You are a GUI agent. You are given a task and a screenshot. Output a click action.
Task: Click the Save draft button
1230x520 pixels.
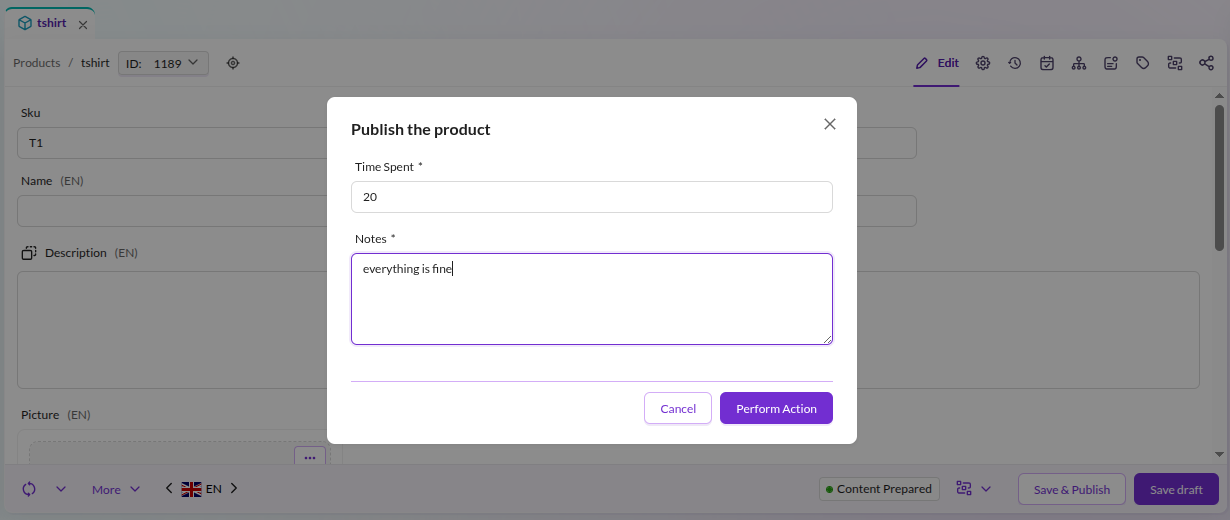(x=1176, y=489)
